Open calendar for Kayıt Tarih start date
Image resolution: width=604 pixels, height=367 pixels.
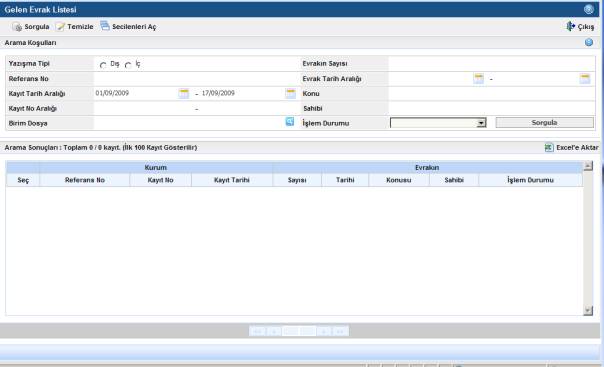pos(184,93)
